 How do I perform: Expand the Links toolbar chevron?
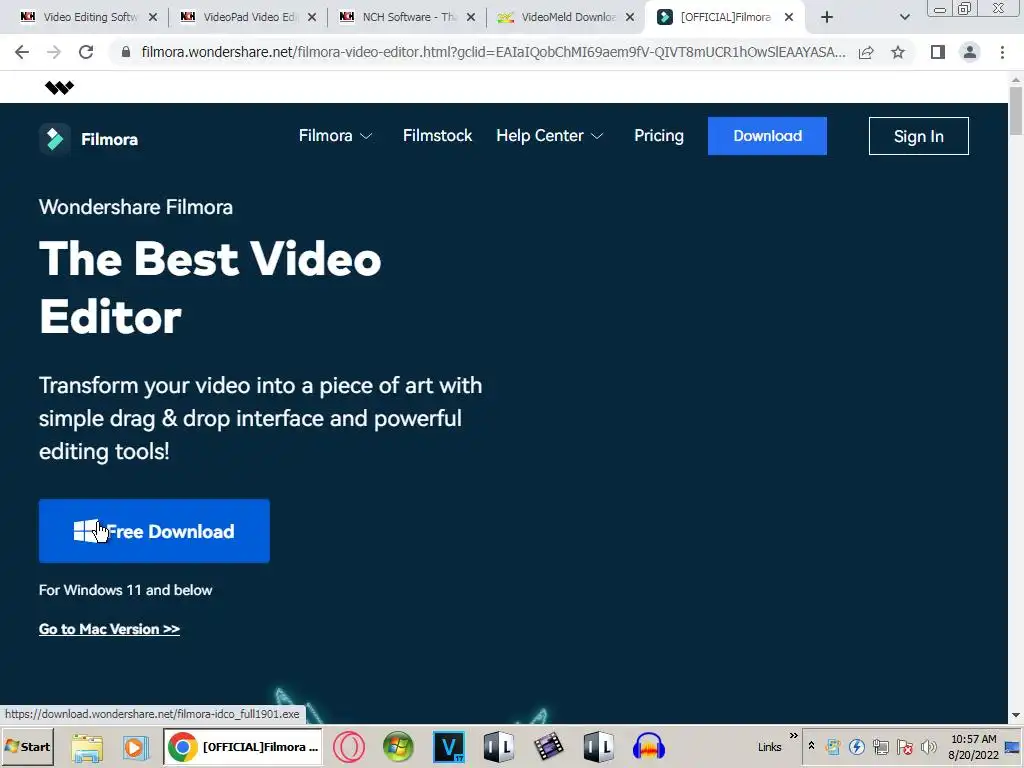pos(793,736)
